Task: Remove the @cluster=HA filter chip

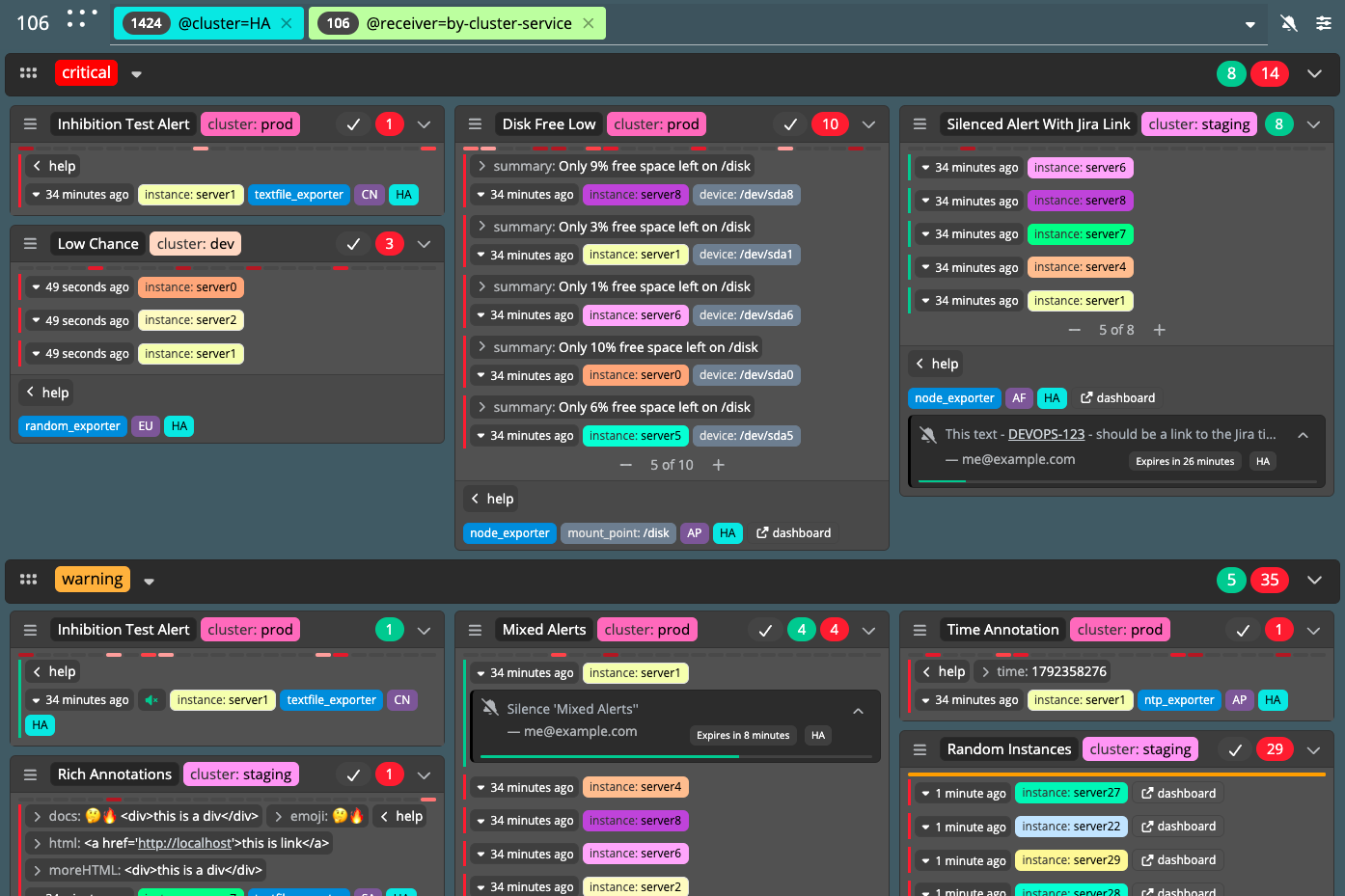Action: coord(287,23)
